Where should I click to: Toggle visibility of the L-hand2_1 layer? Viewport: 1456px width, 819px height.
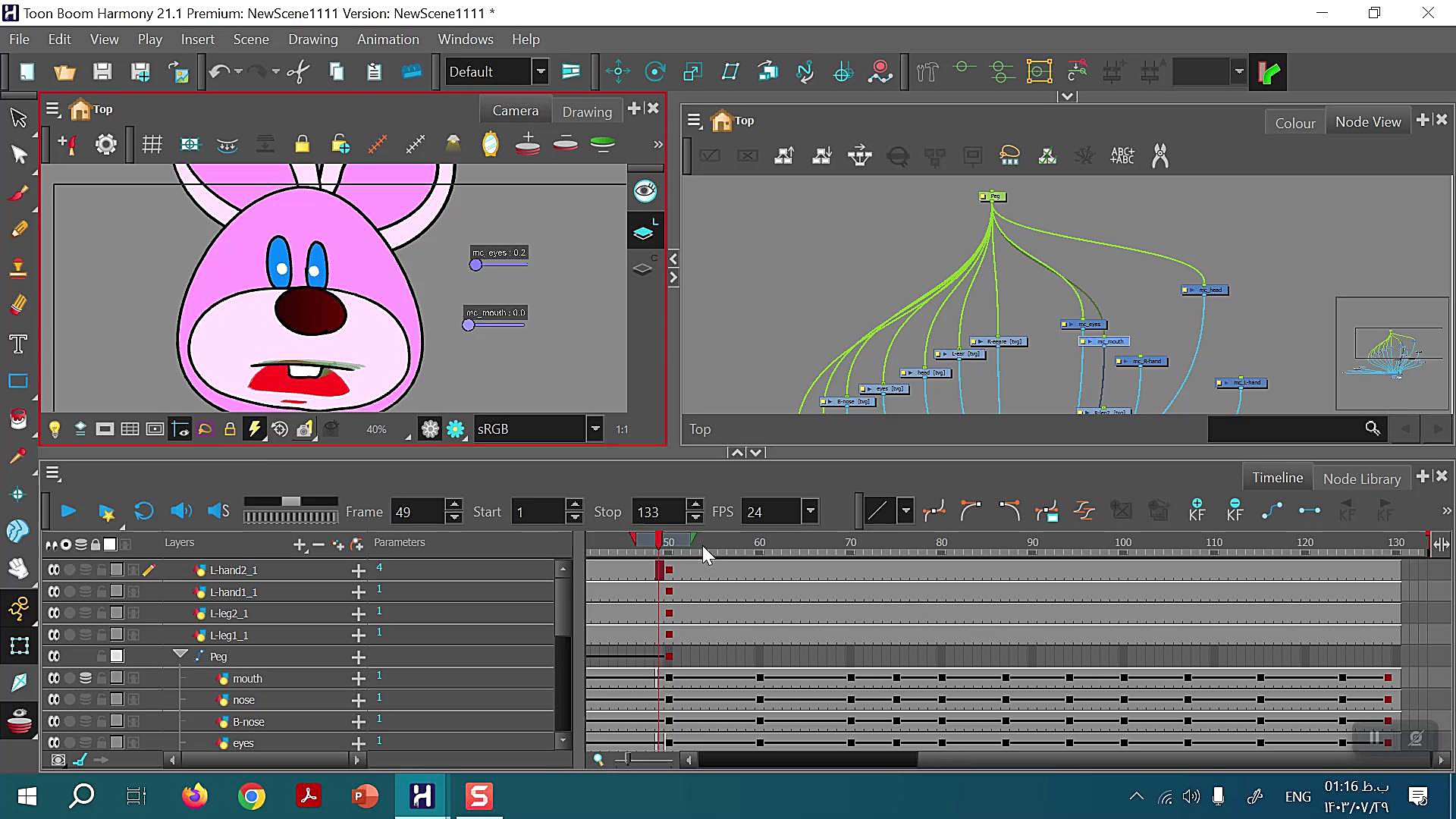pyautogui.click(x=54, y=570)
